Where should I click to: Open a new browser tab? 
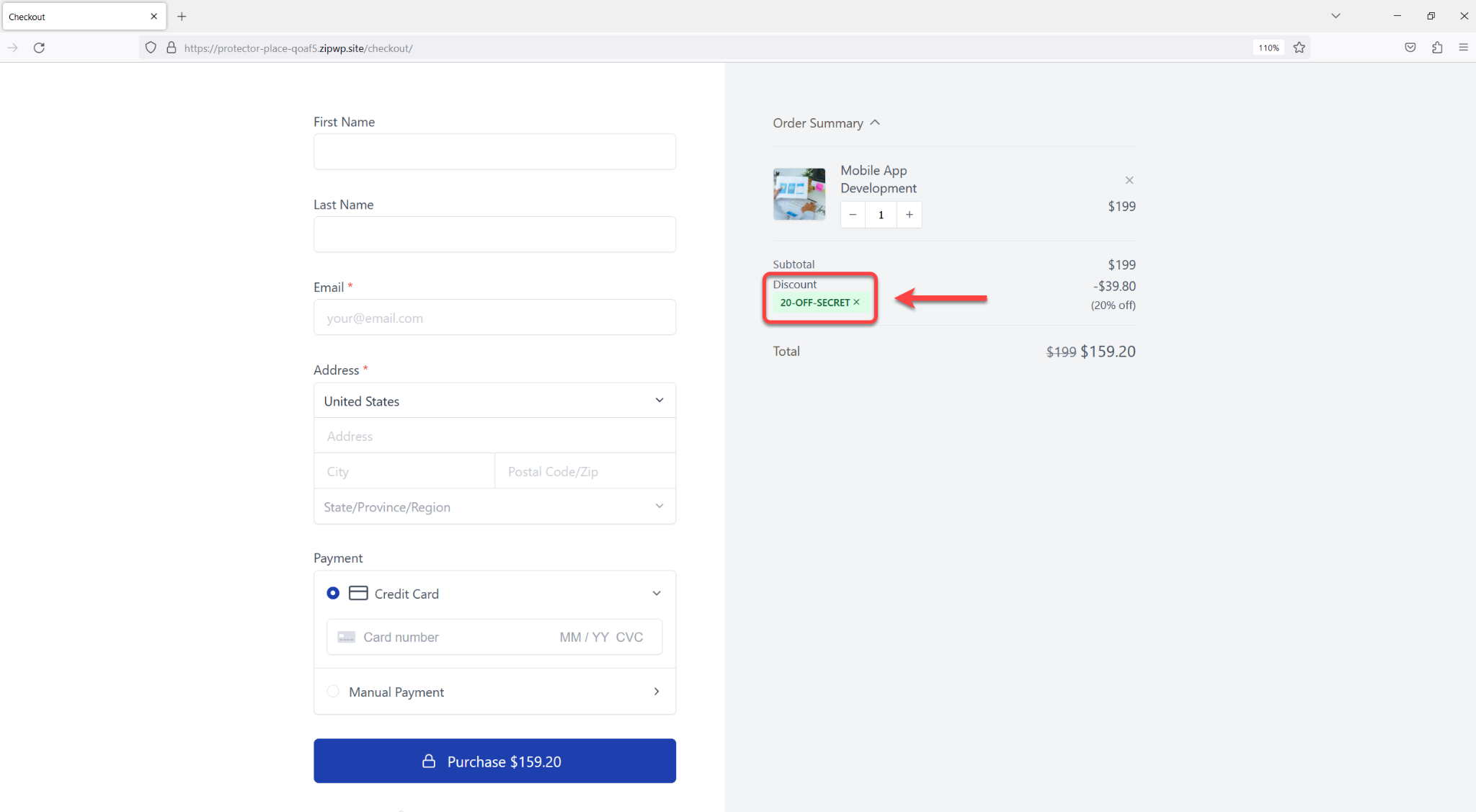182,16
